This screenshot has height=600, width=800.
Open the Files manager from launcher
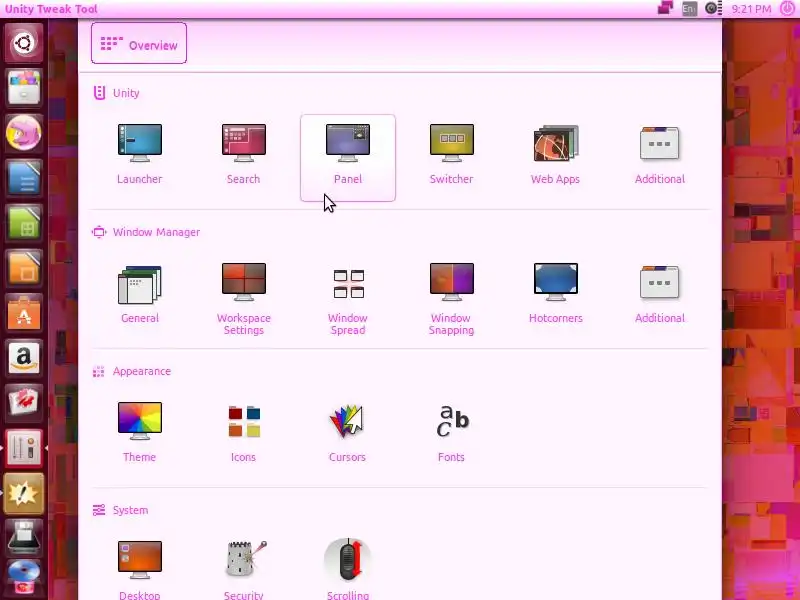click(x=23, y=88)
